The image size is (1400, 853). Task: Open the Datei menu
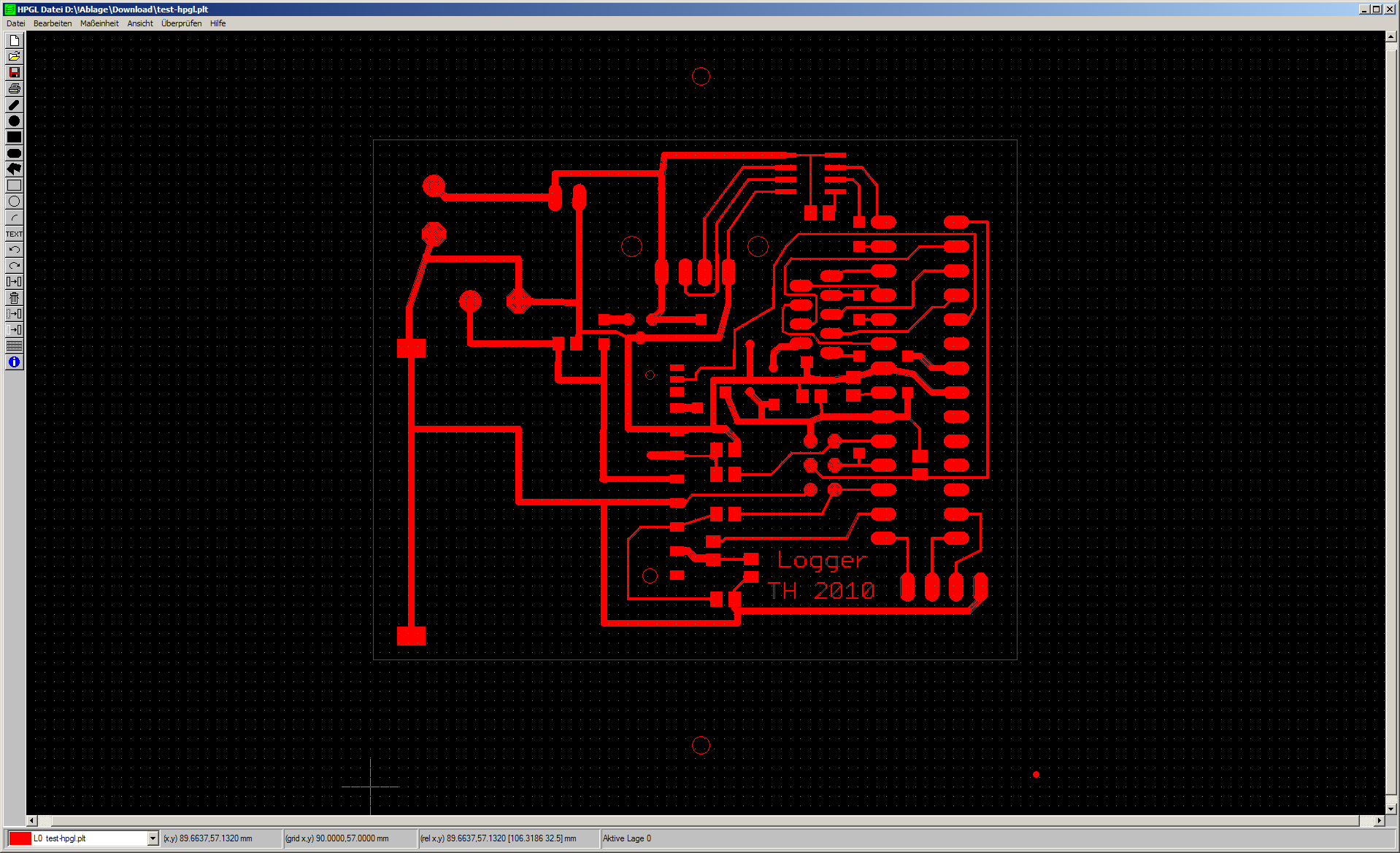pos(15,23)
